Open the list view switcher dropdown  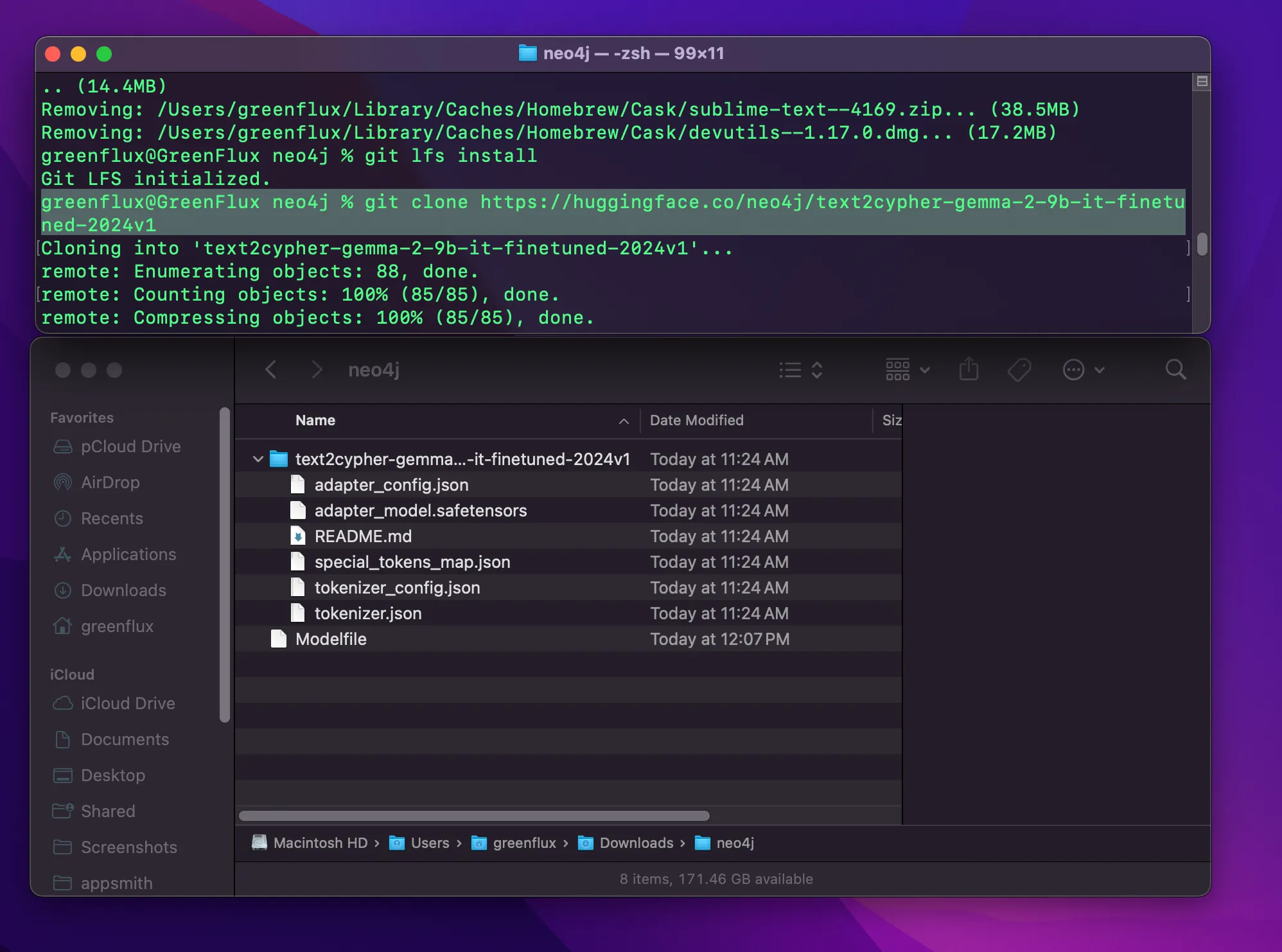[x=800, y=370]
